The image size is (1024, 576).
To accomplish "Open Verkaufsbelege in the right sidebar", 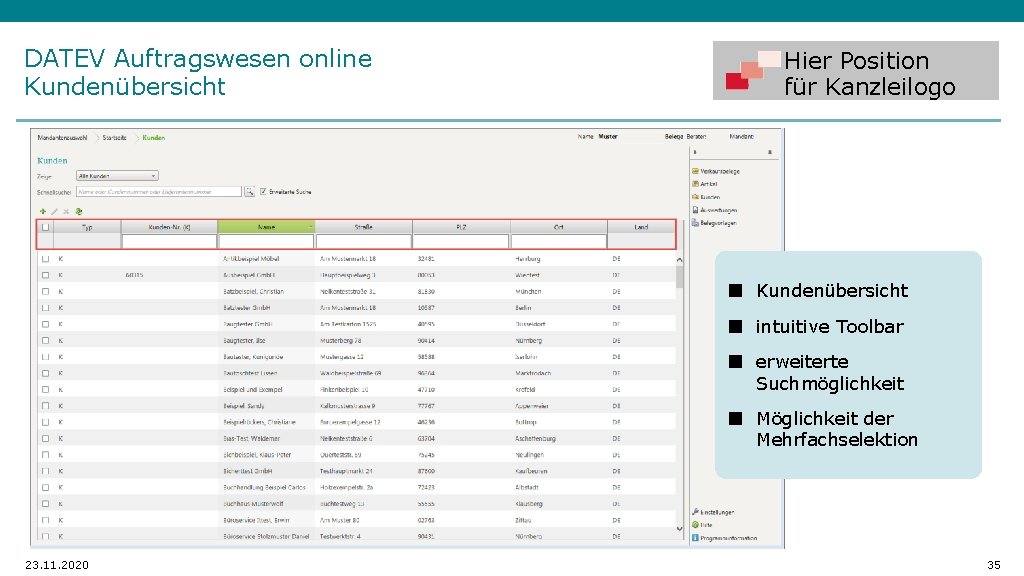I will click(x=720, y=171).
